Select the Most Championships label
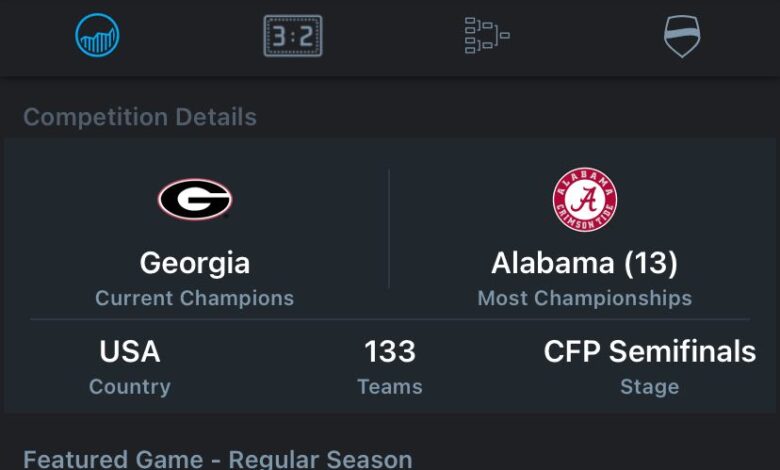 pyautogui.click(x=585, y=298)
